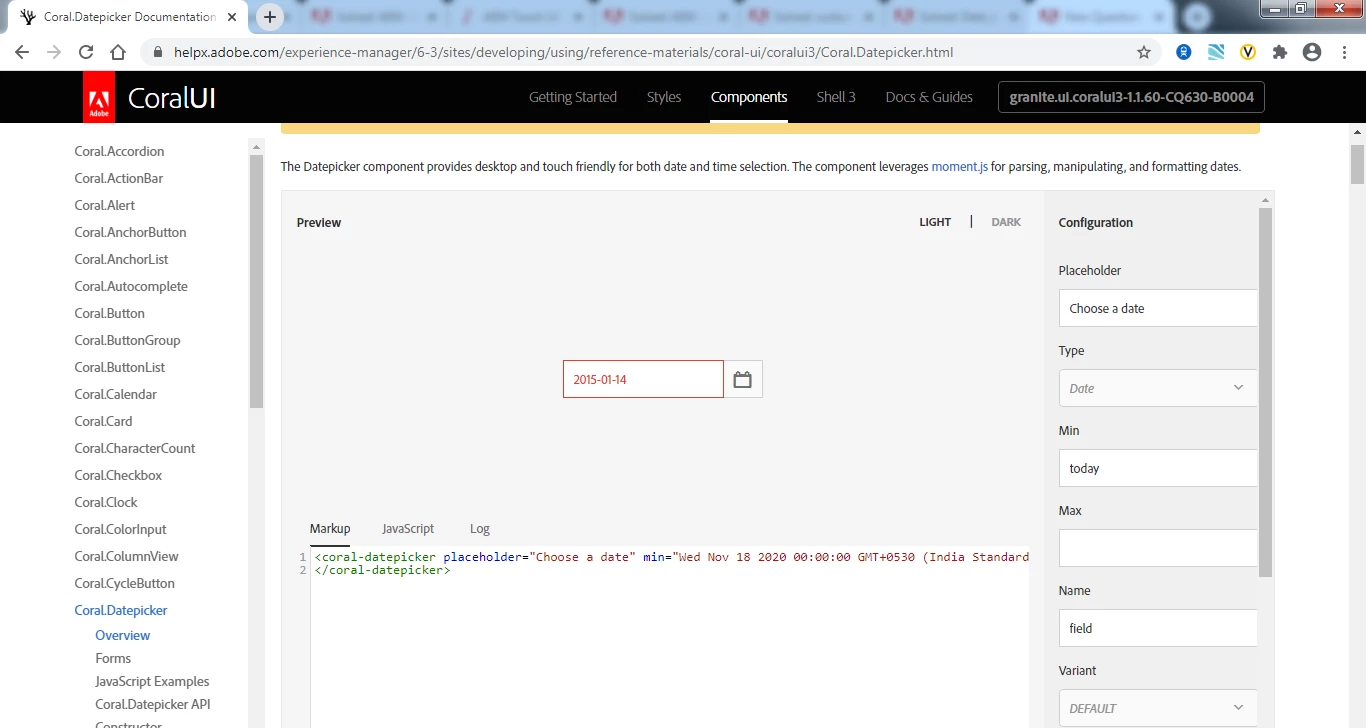Open Coral.ActionBar in the sidebar

coord(118,178)
